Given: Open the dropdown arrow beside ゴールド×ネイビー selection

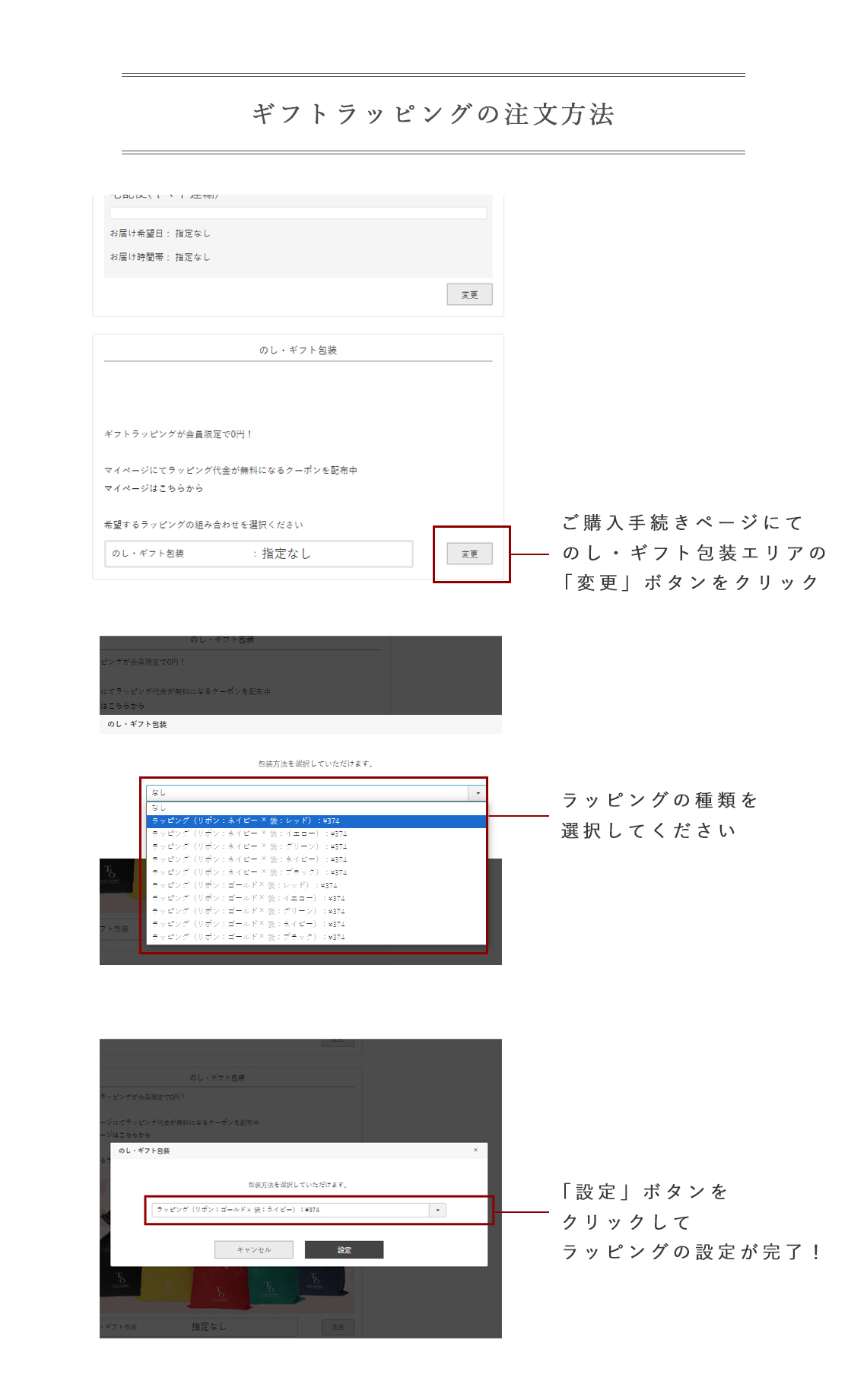Looking at the screenshot, I should coord(437,1210).
